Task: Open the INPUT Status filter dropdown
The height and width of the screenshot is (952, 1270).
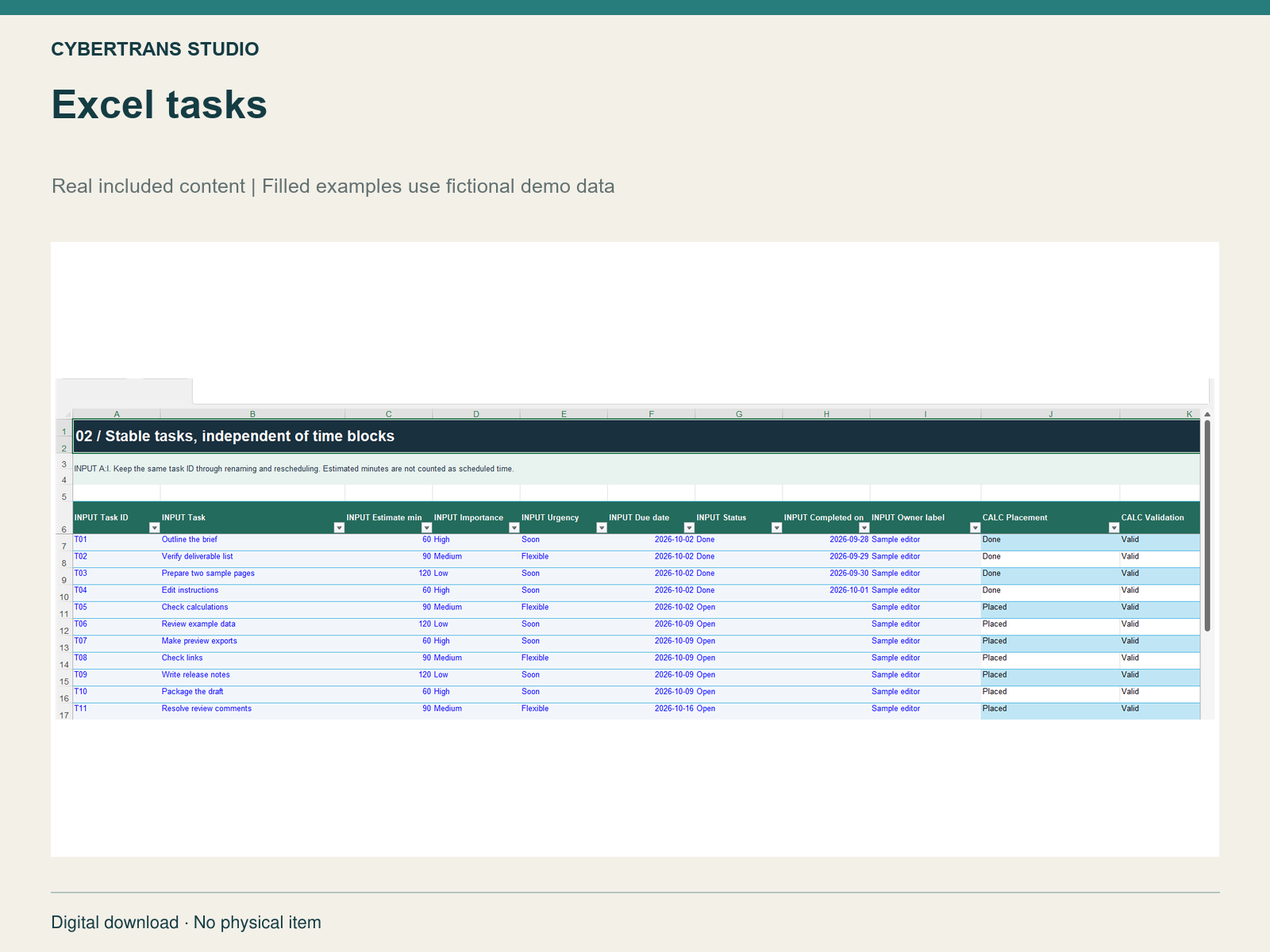Action: [x=777, y=528]
